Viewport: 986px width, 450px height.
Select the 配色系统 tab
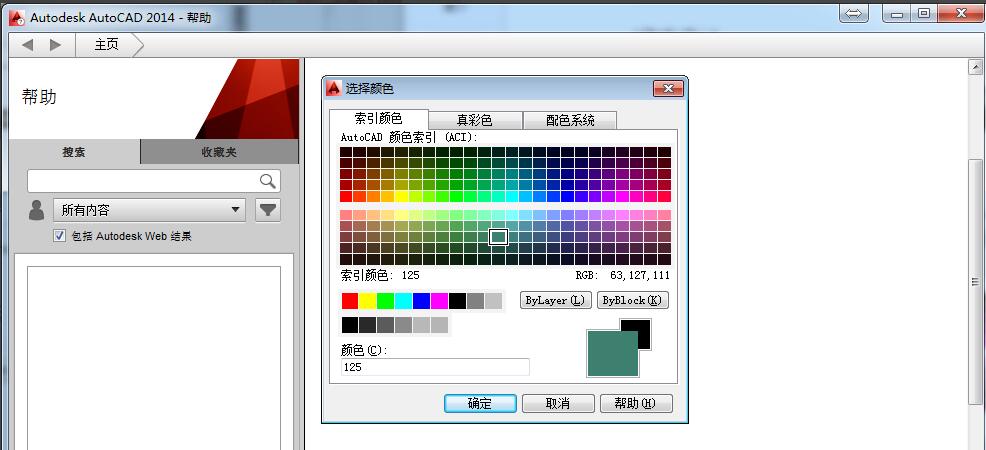[570, 120]
